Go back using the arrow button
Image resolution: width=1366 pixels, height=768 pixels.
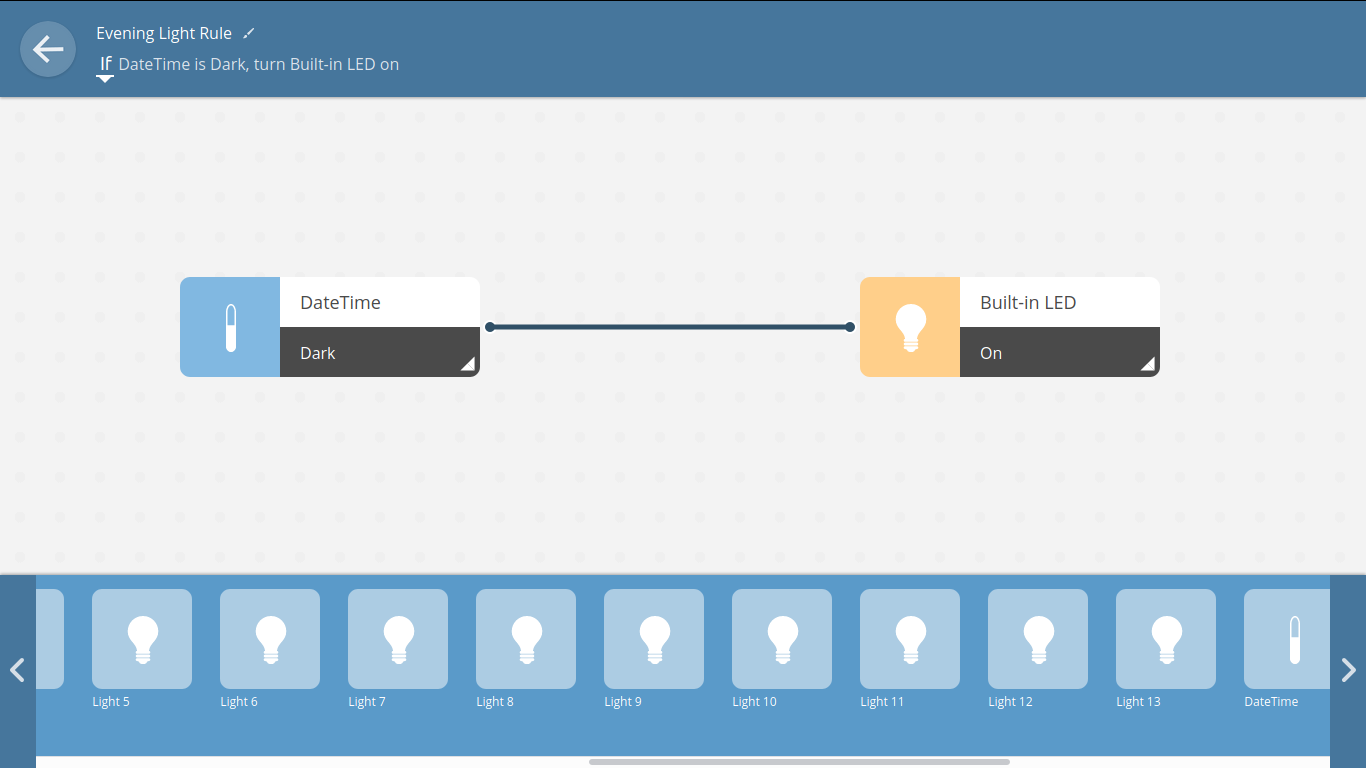47,48
